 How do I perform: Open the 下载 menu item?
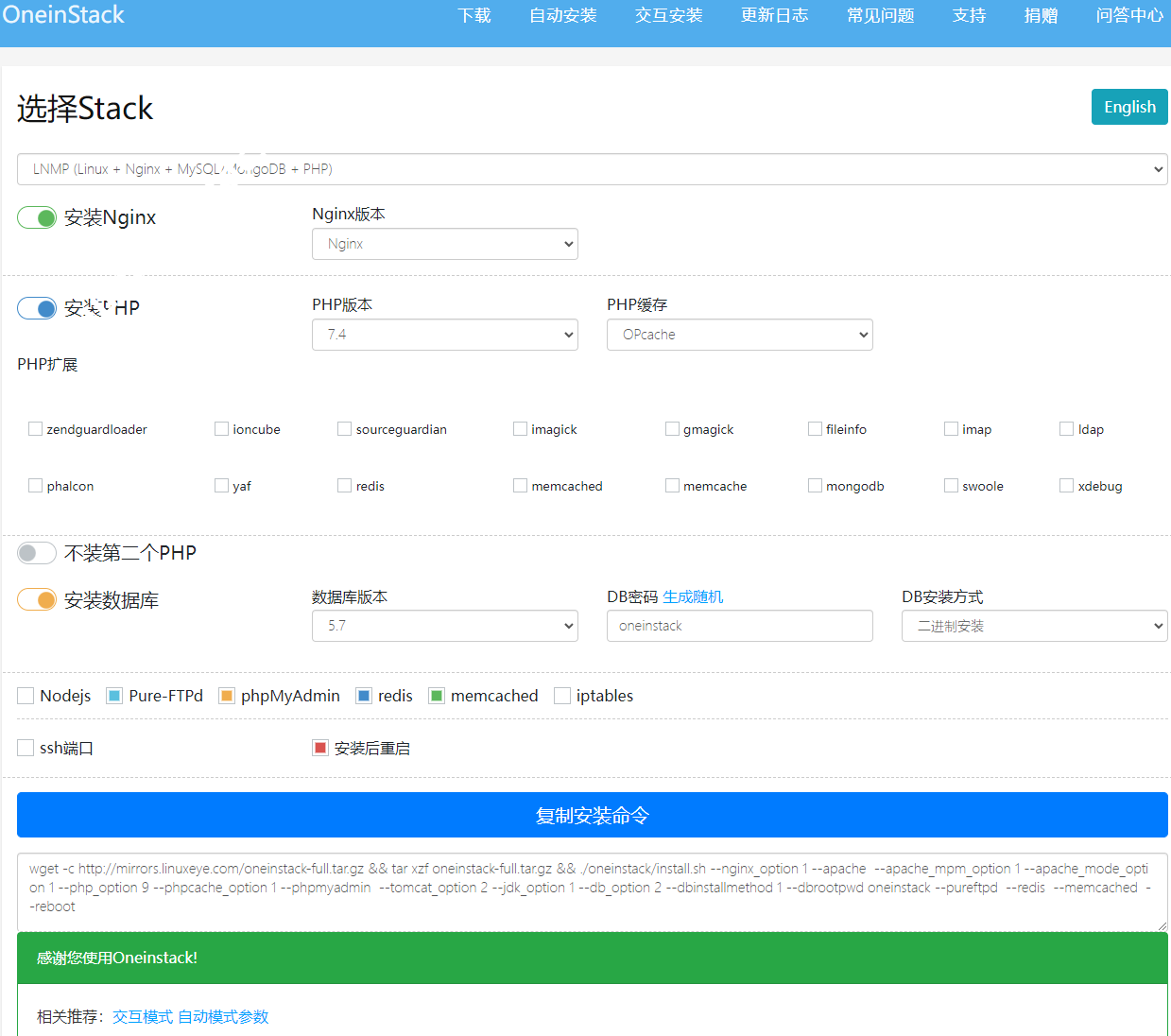(474, 16)
